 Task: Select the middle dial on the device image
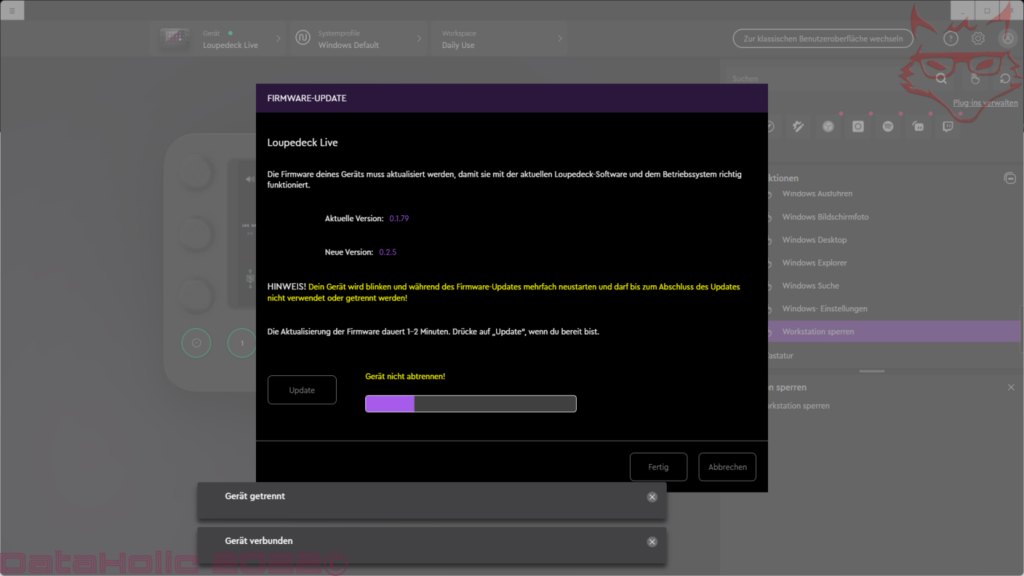(x=195, y=233)
